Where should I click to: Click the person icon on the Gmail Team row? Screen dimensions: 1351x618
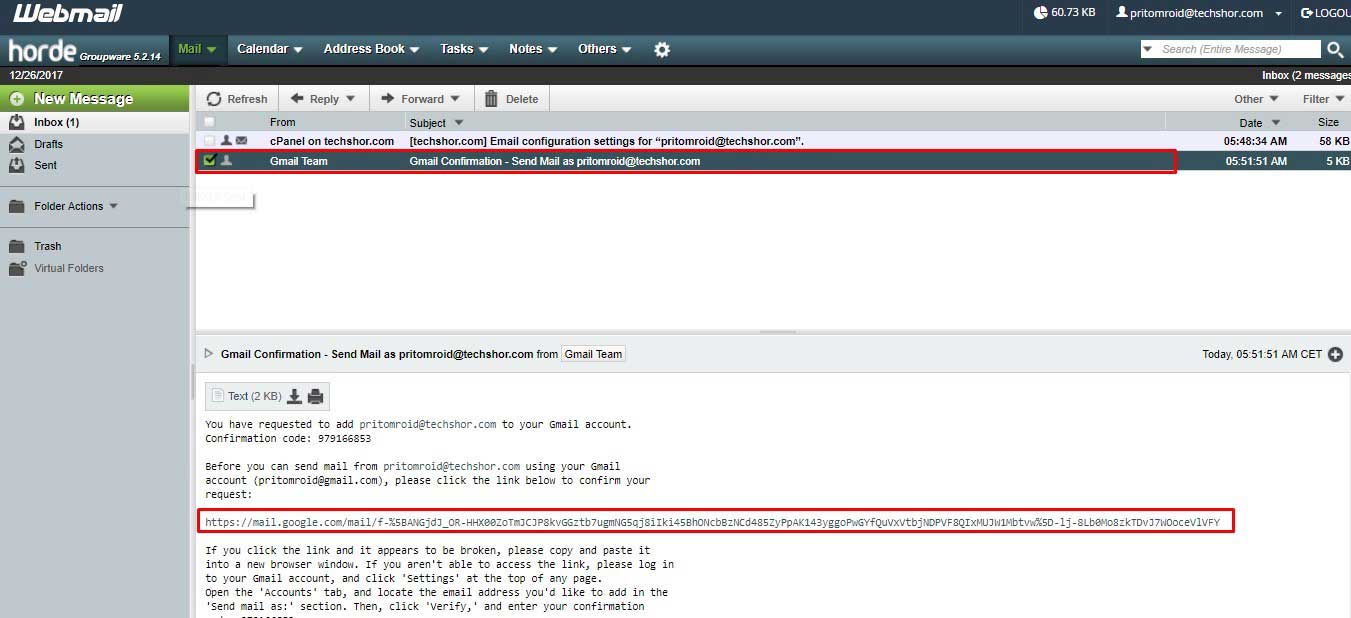click(227, 160)
